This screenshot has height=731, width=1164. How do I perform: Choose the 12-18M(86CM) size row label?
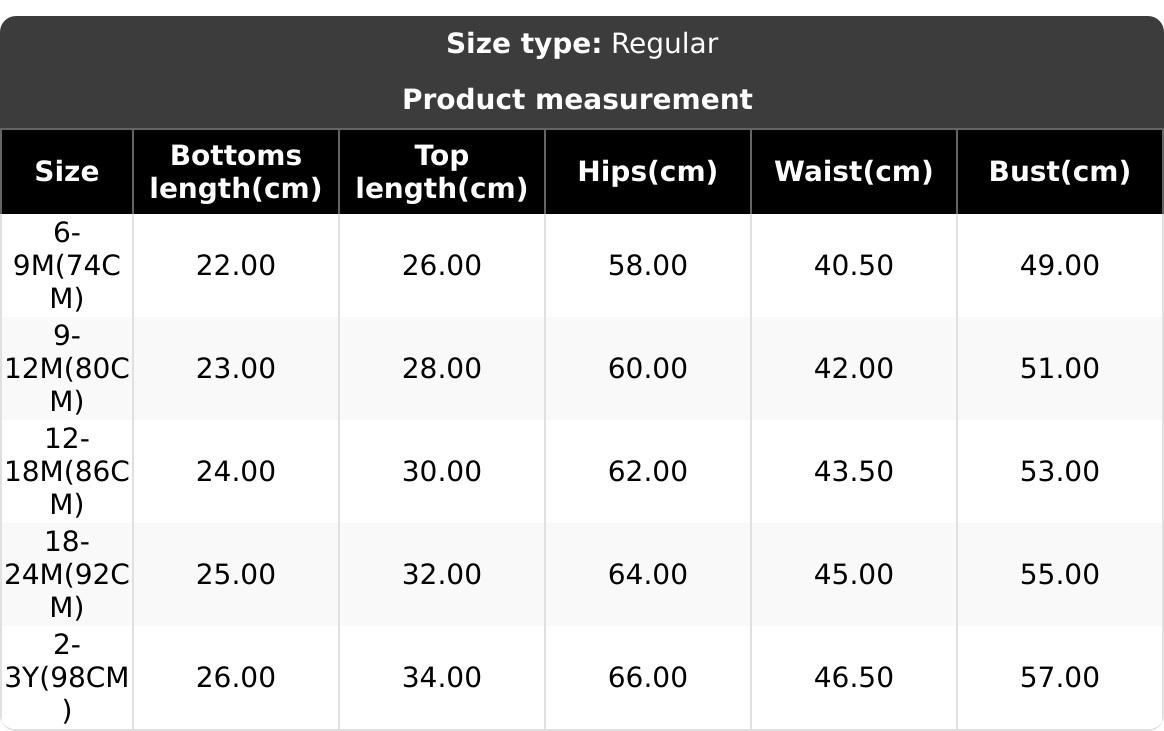coord(67,472)
